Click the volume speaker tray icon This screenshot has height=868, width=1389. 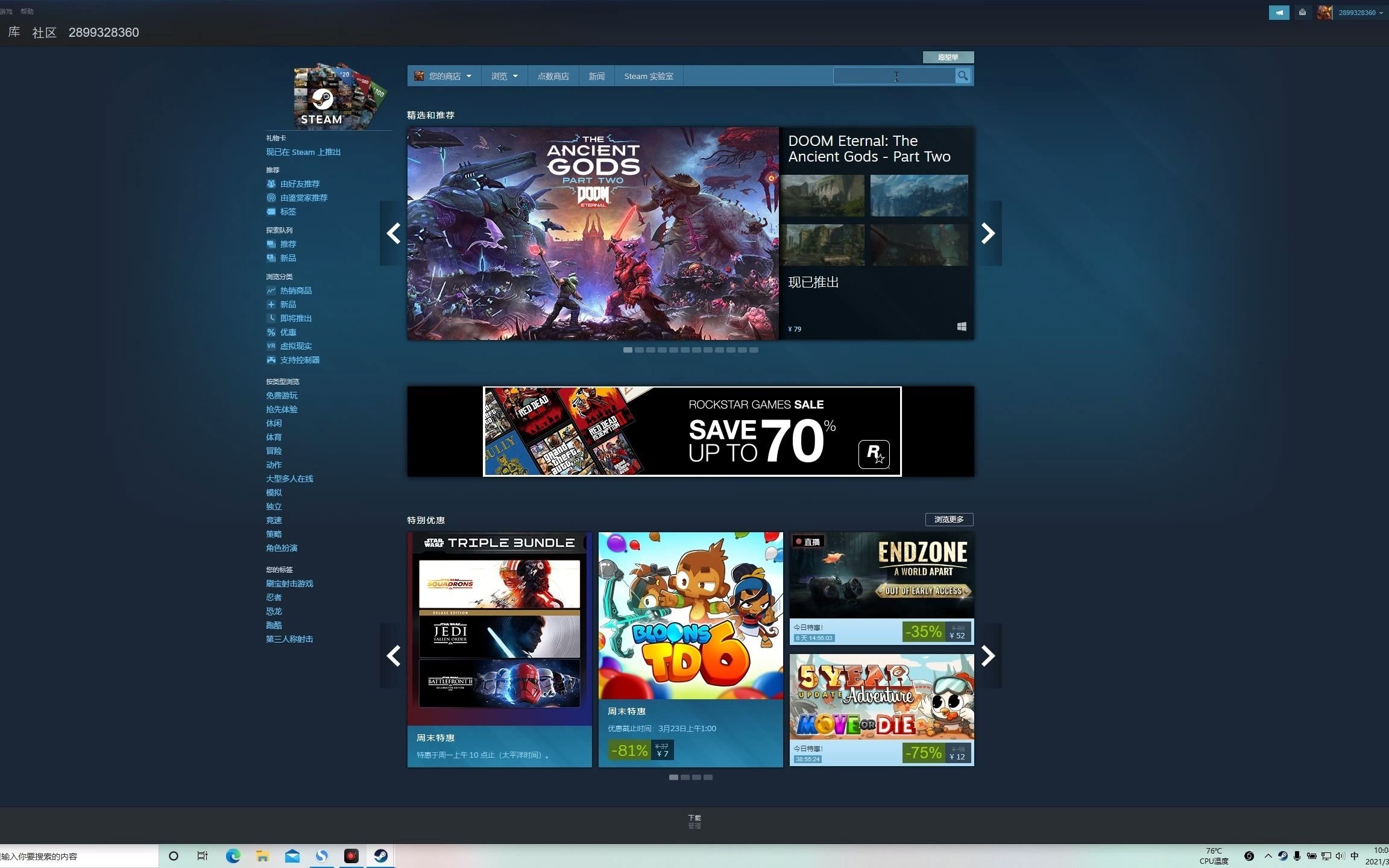[1340, 856]
